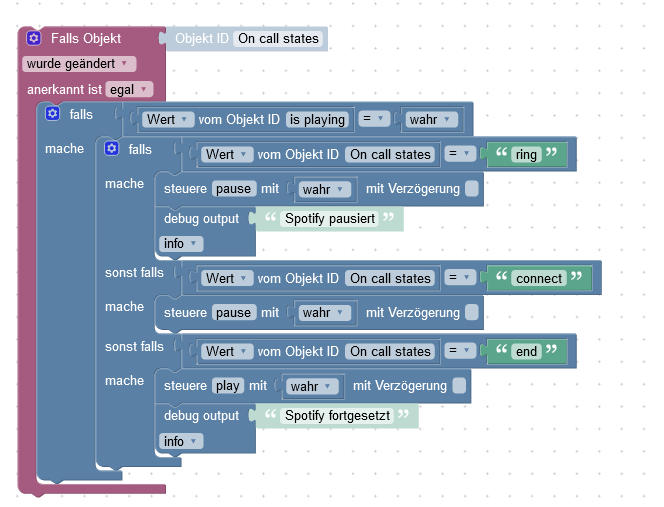Select 'On call states' field in end row
The image size is (664, 507).
(390, 352)
